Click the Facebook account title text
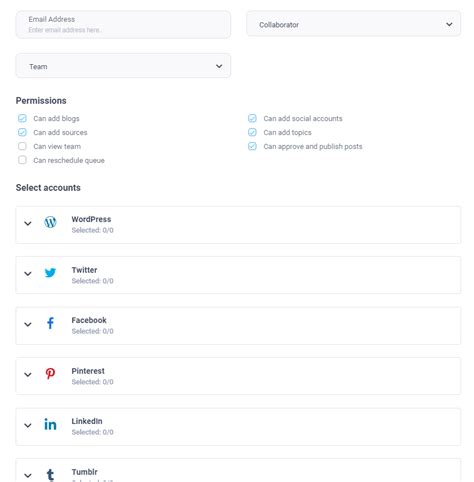This screenshot has height=482, width=474. (x=89, y=320)
